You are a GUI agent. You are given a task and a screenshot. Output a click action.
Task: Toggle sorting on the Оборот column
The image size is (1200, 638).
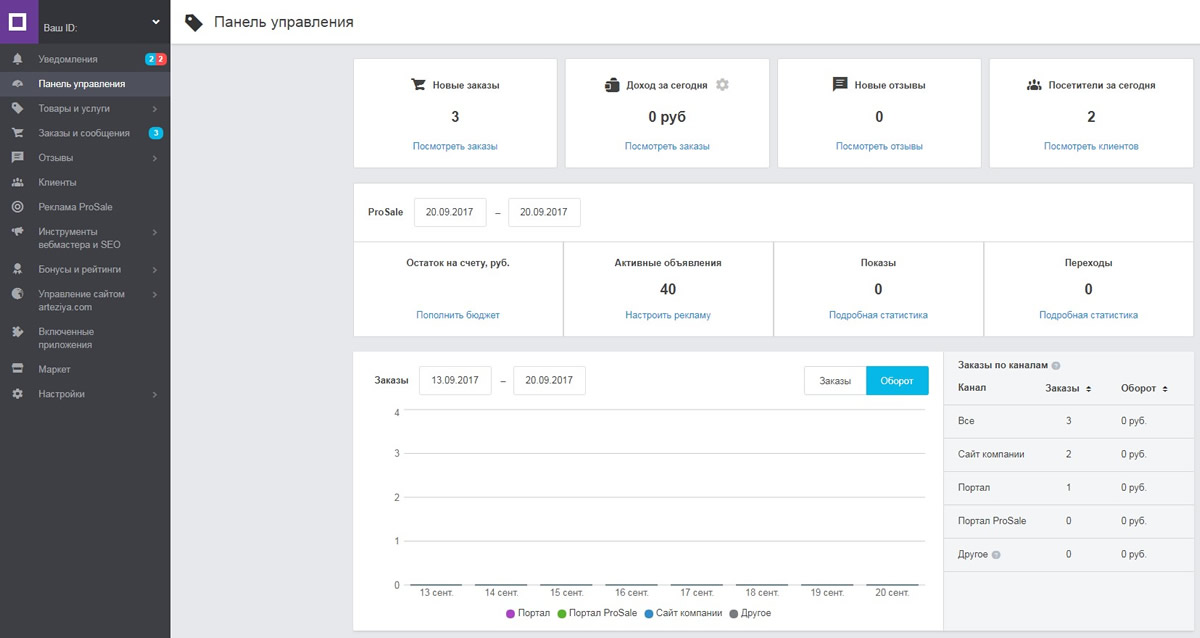pyautogui.click(x=1162, y=388)
